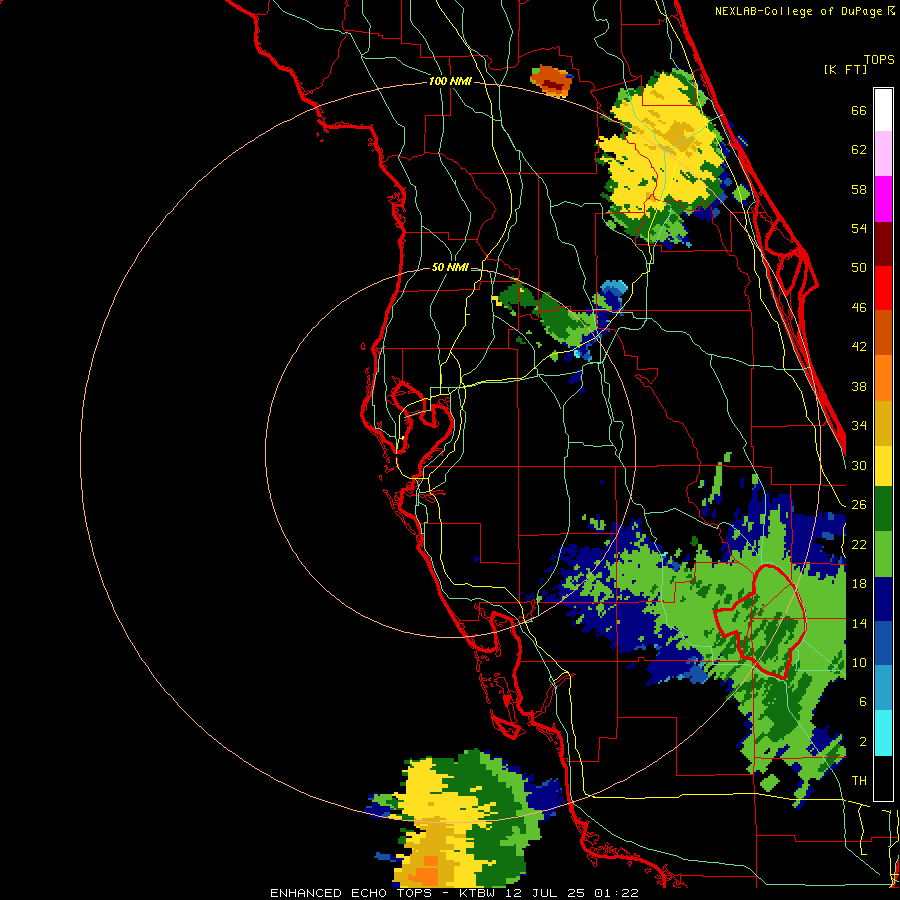900x900 pixels.
Task: Click the "TH" threshold label on the legend
Action: click(859, 781)
